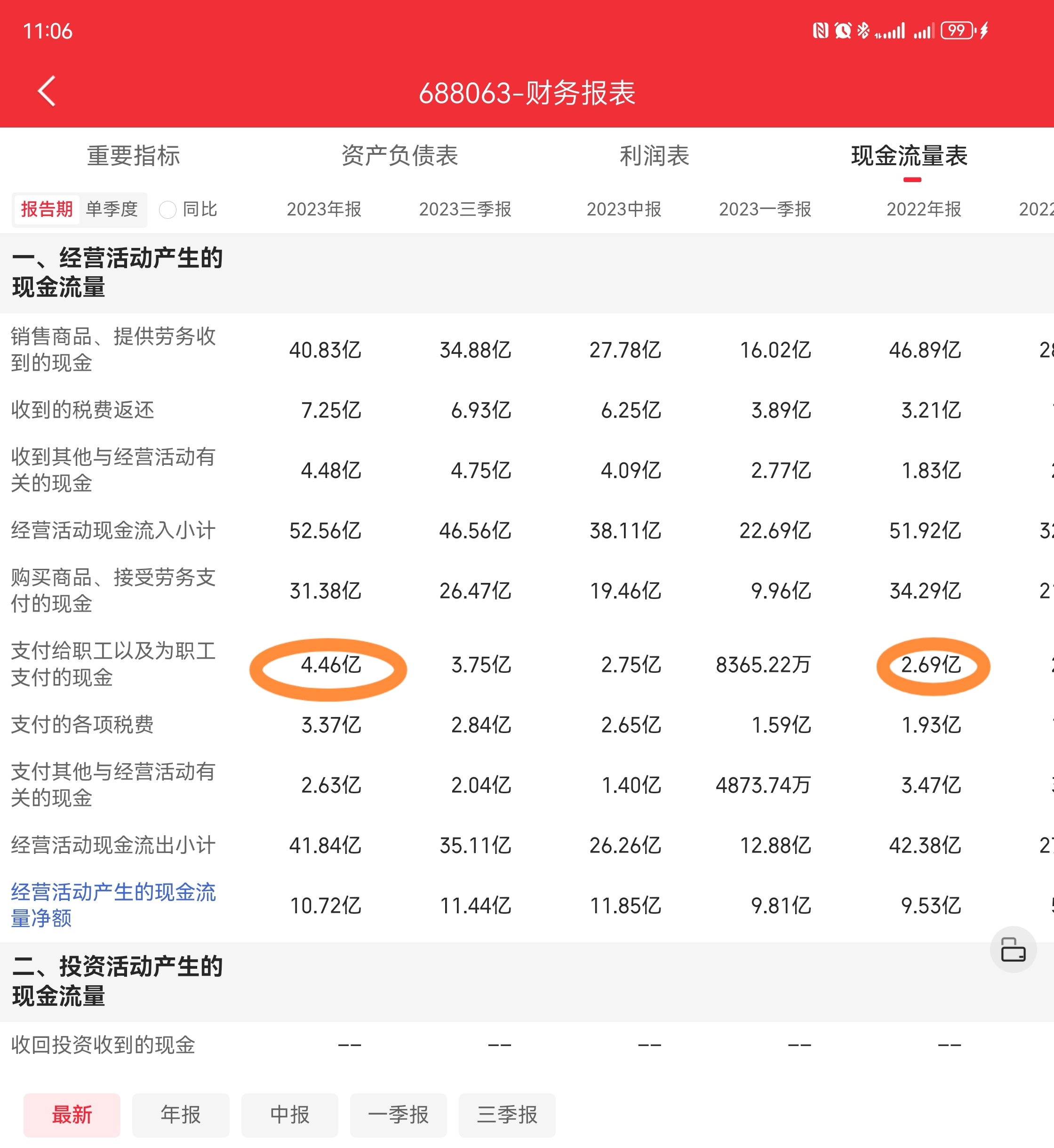
Task: Open the 资产负债表 tab
Action: click(399, 156)
